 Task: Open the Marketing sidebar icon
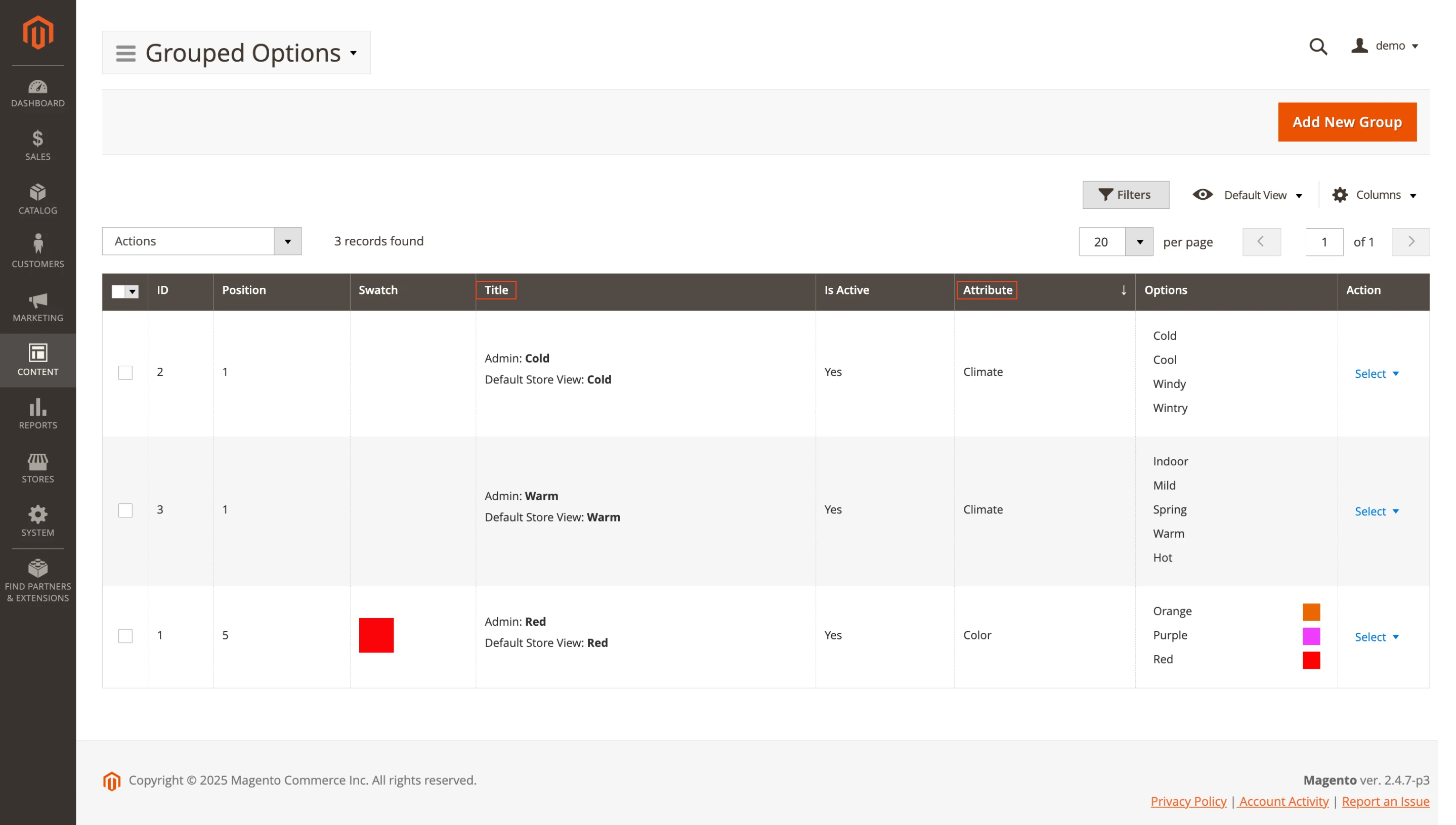point(37,306)
